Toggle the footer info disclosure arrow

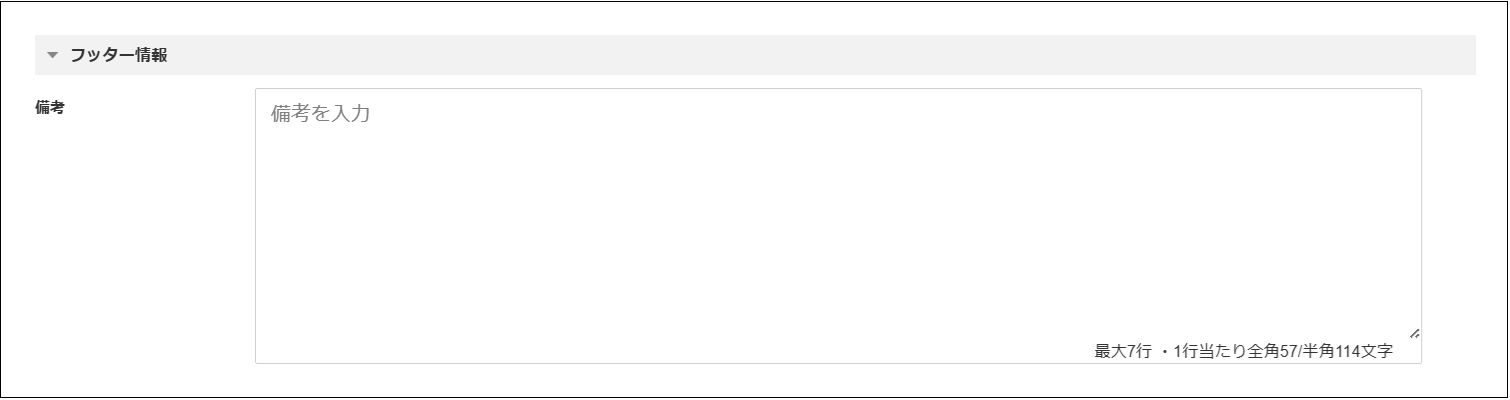53,56
